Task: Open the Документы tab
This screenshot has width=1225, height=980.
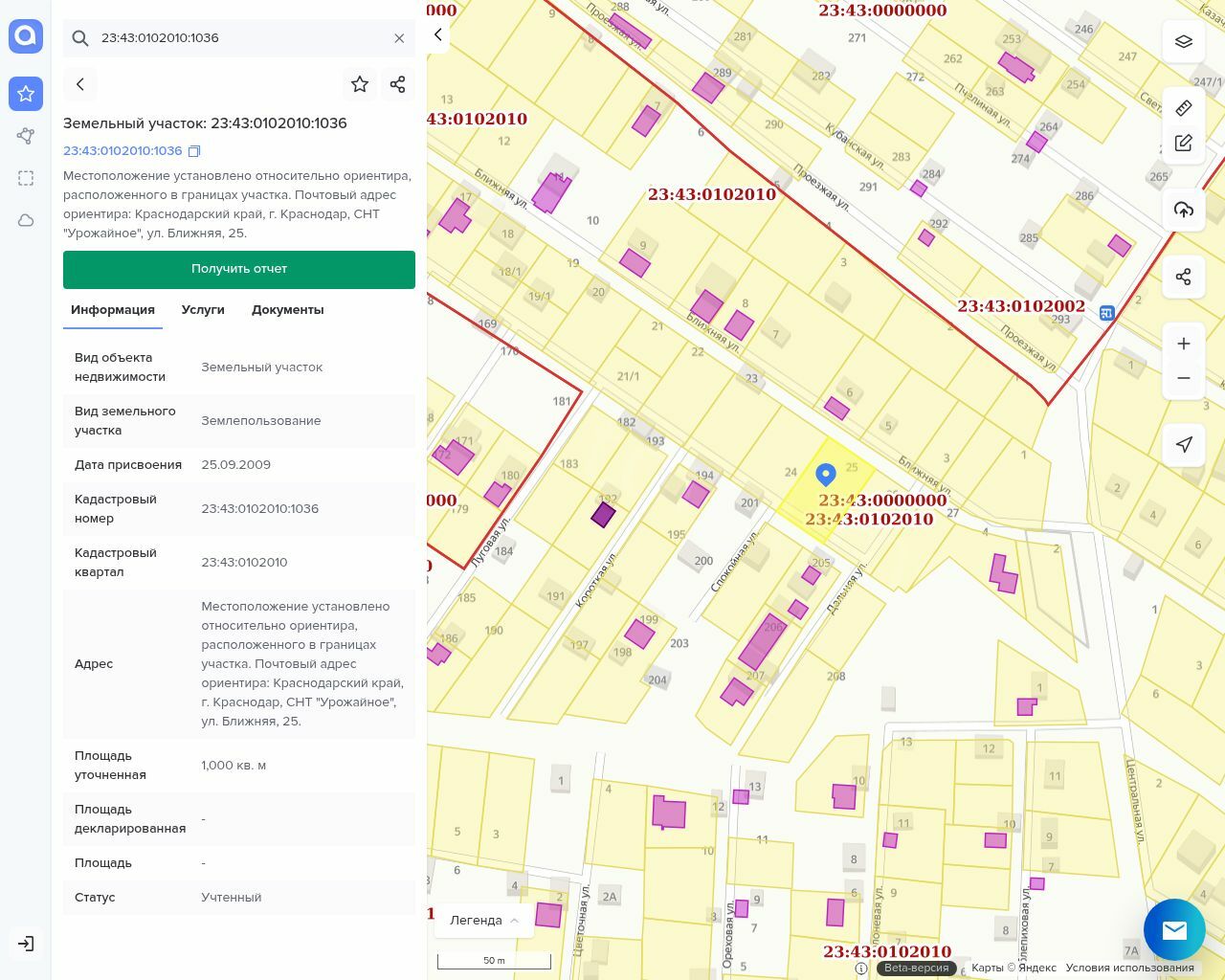Action: (287, 310)
